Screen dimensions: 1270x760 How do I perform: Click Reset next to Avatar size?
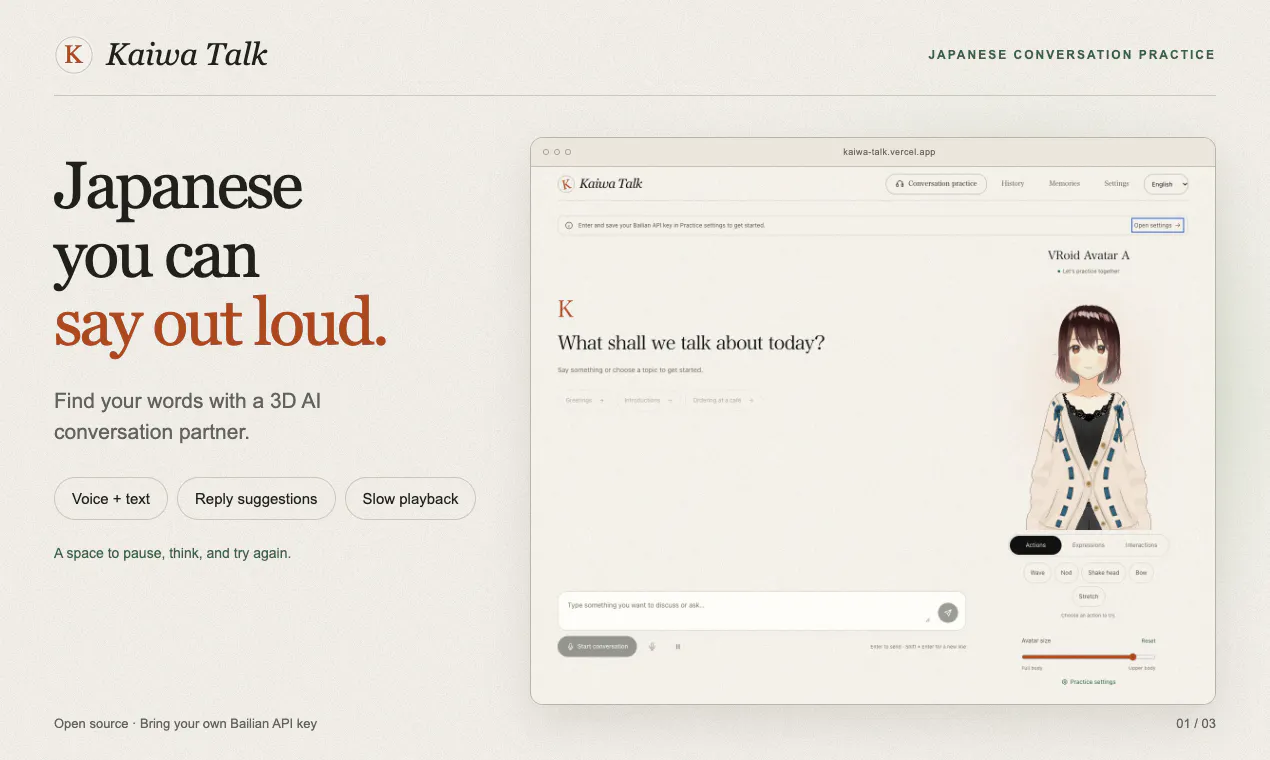tap(1148, 640)
